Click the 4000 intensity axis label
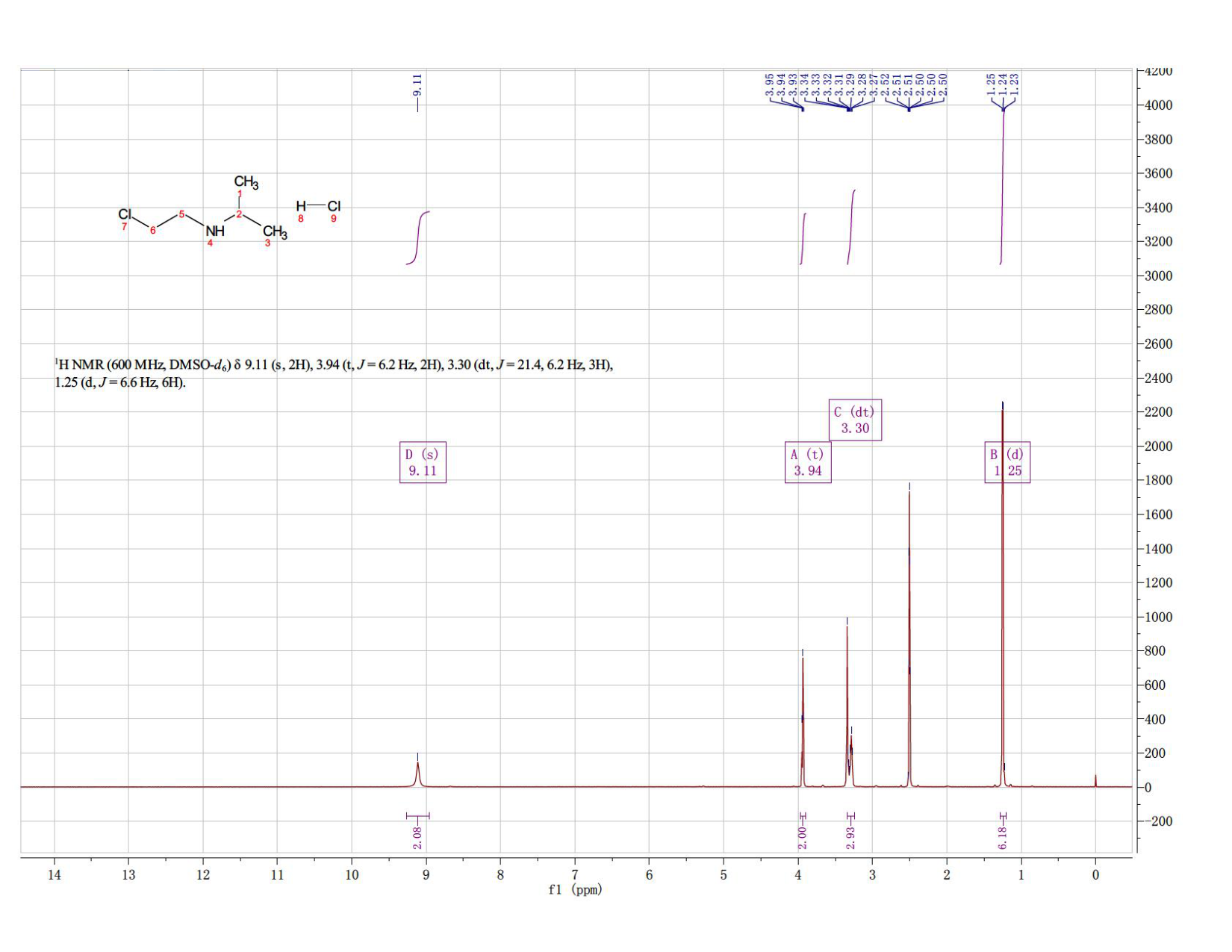 pos(1158,105)
